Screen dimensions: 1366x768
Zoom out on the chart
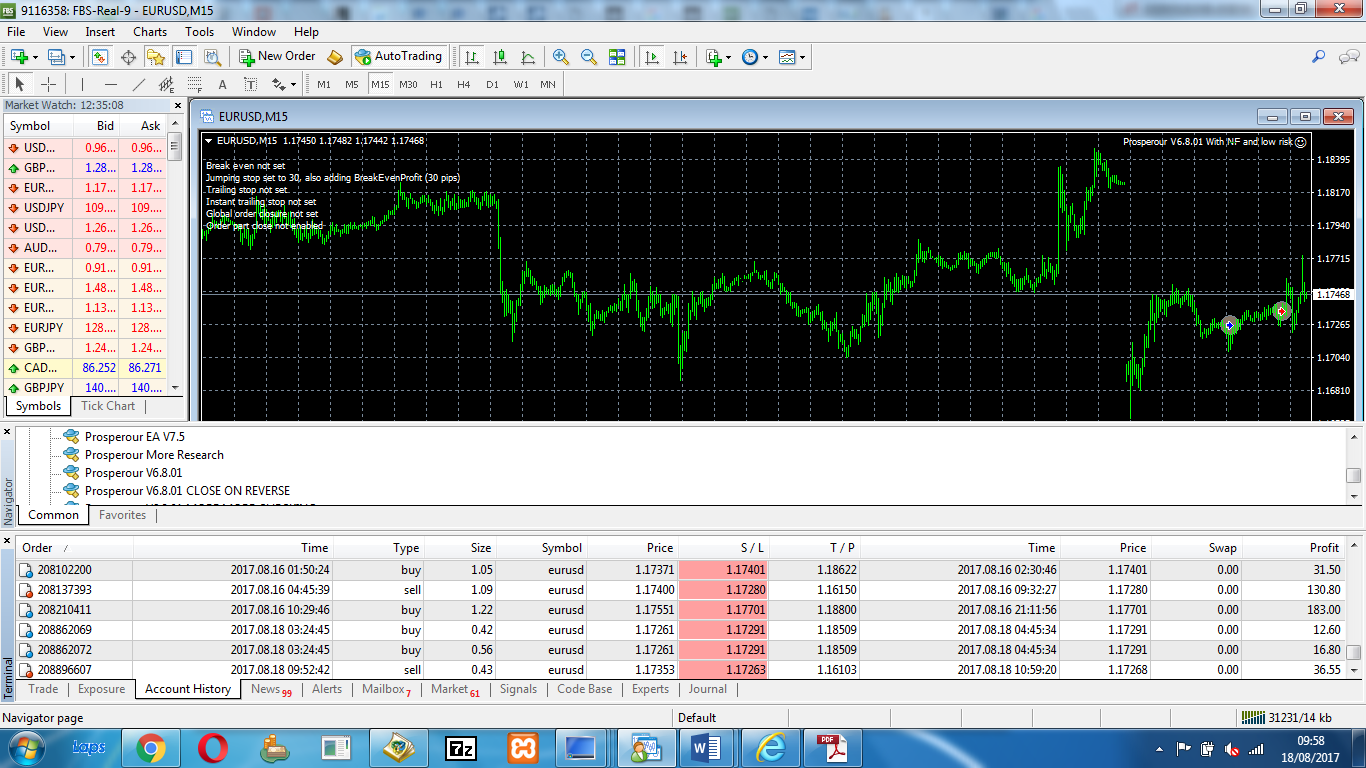pyautogui.click(x=589, y=57)
